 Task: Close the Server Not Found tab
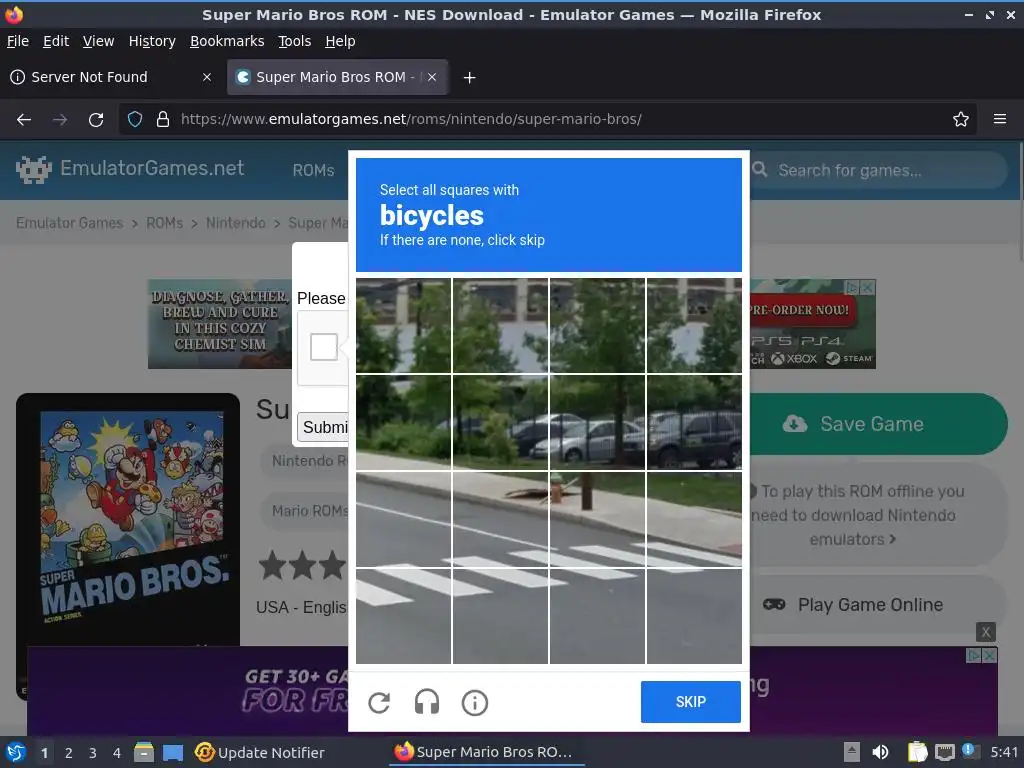[x=207, y=77]
